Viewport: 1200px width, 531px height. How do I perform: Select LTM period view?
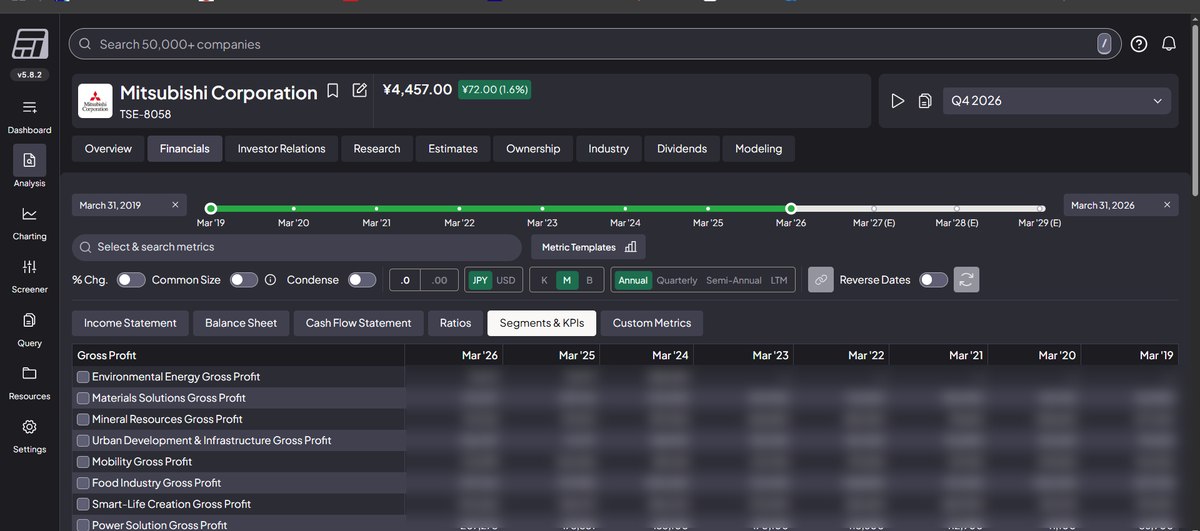(779, 280)
